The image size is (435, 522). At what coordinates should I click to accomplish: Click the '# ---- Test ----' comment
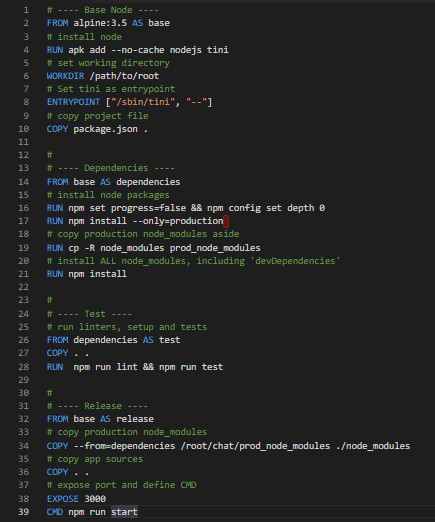89,314
